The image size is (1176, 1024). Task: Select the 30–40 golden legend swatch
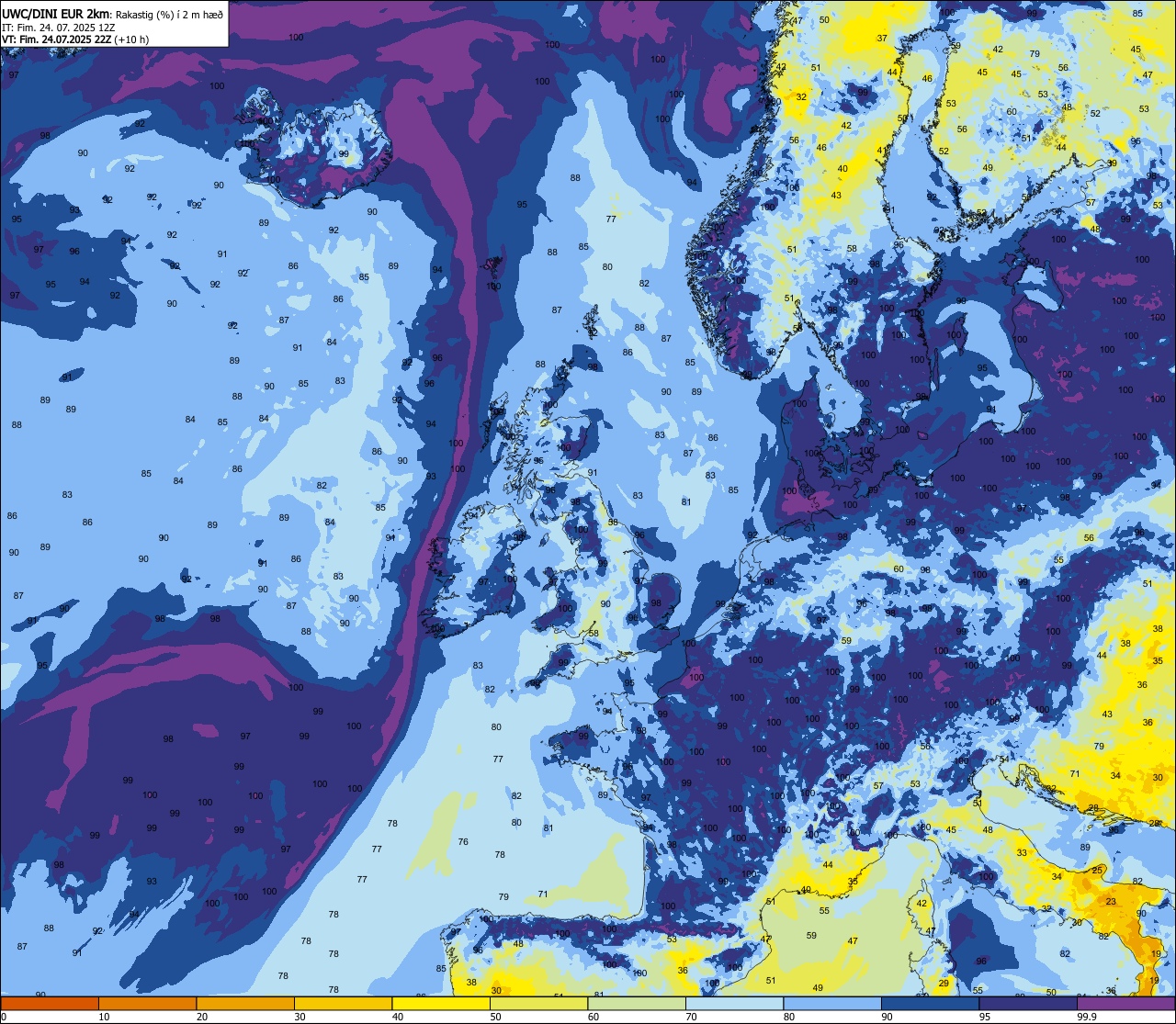click(343, 1003)
